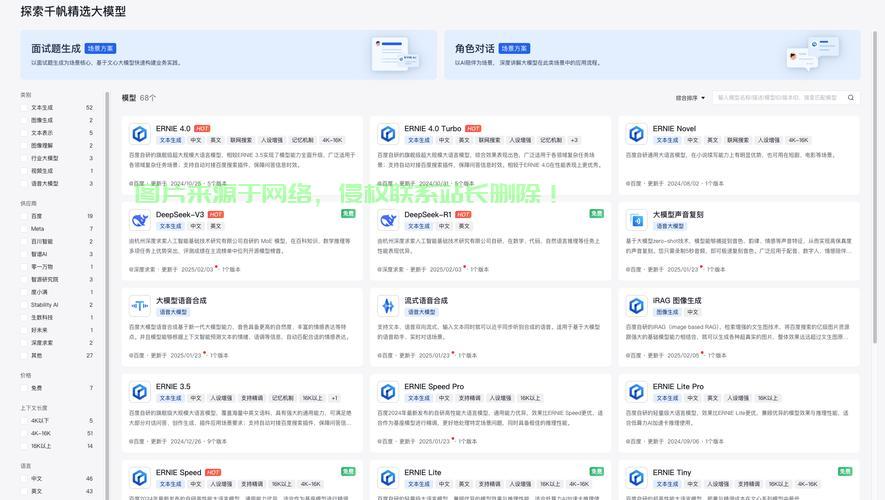Click the 模型 68个 count heading

[139, 98]
